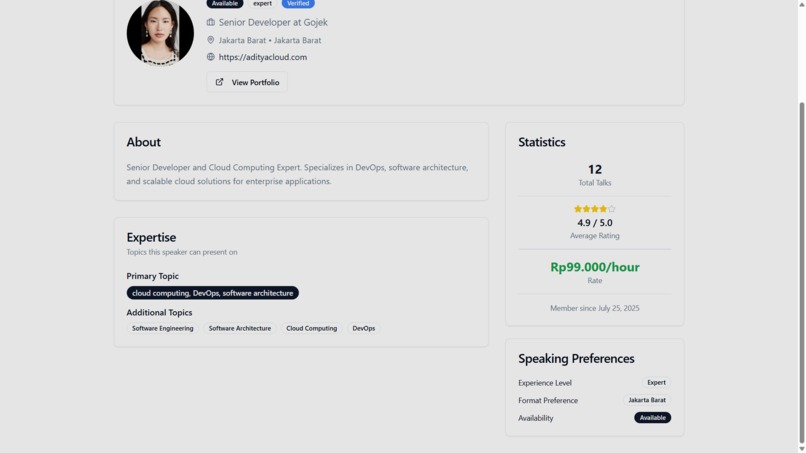Viewport: 806px width, 453px height.
Task: Click the globe icon next to website
Action: (x=211, y=57)
